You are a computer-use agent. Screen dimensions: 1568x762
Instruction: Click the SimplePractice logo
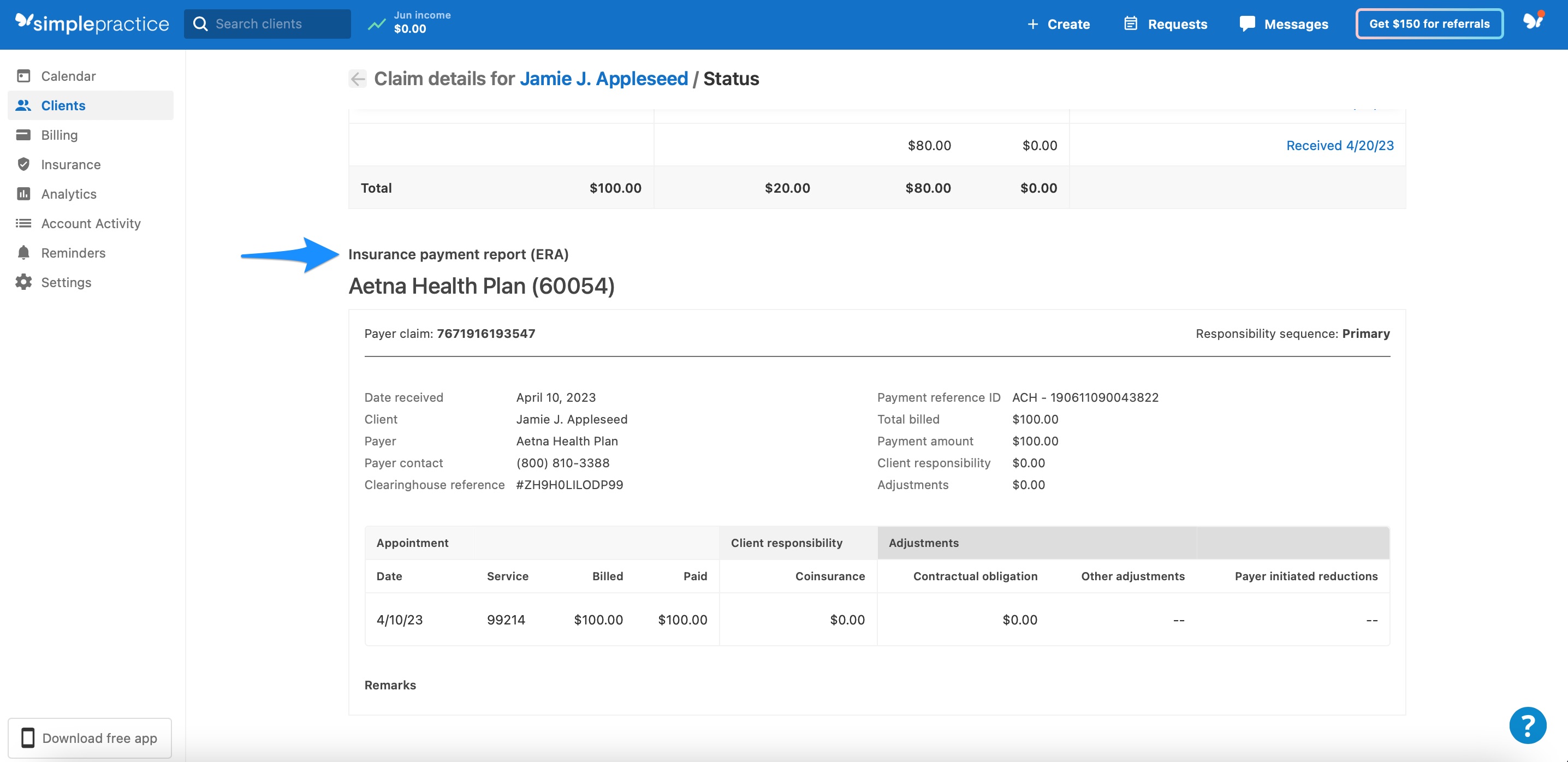92,23
